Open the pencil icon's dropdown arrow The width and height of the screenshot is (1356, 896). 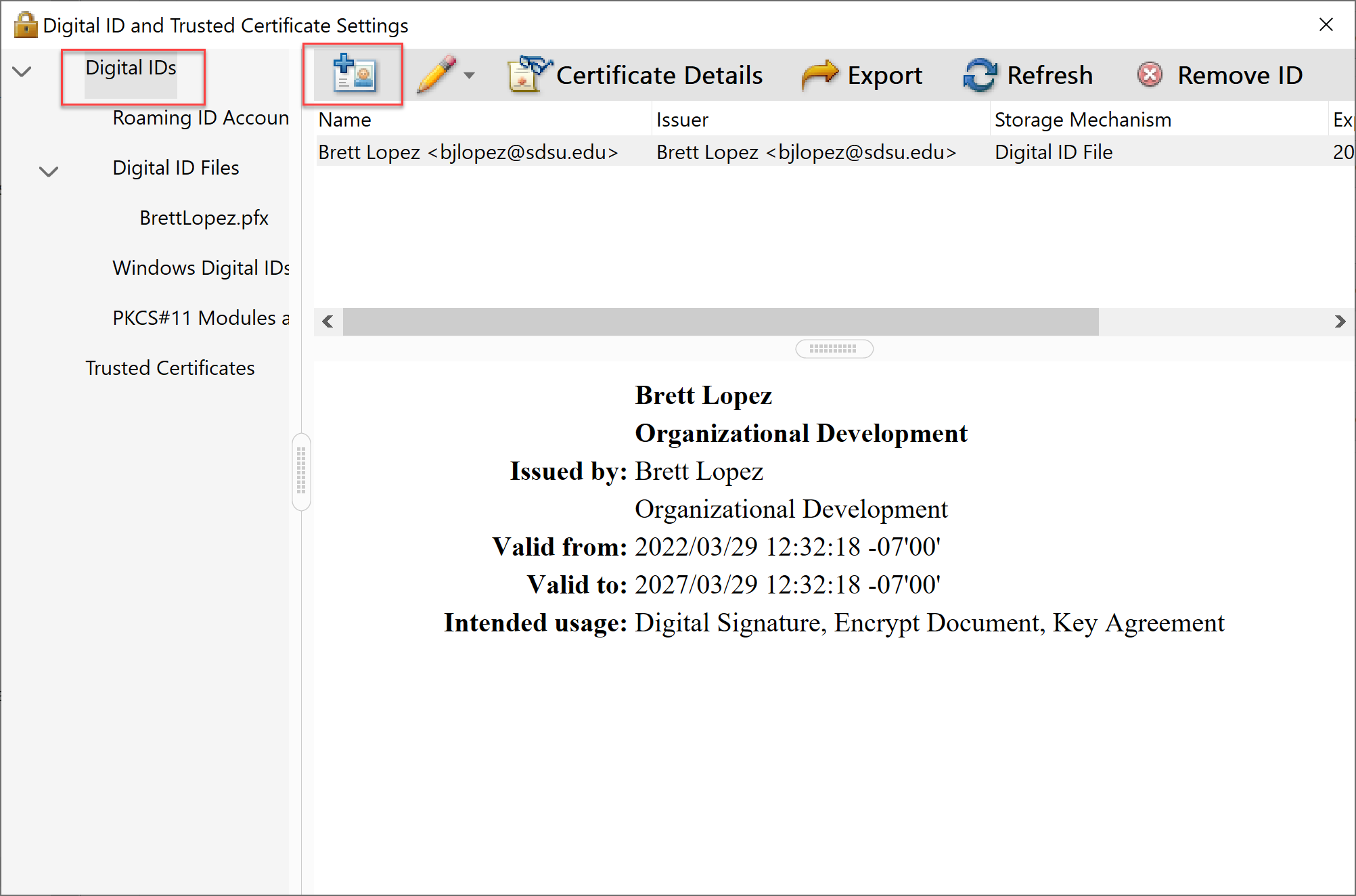pyautogui.click(x=469, y=75)
